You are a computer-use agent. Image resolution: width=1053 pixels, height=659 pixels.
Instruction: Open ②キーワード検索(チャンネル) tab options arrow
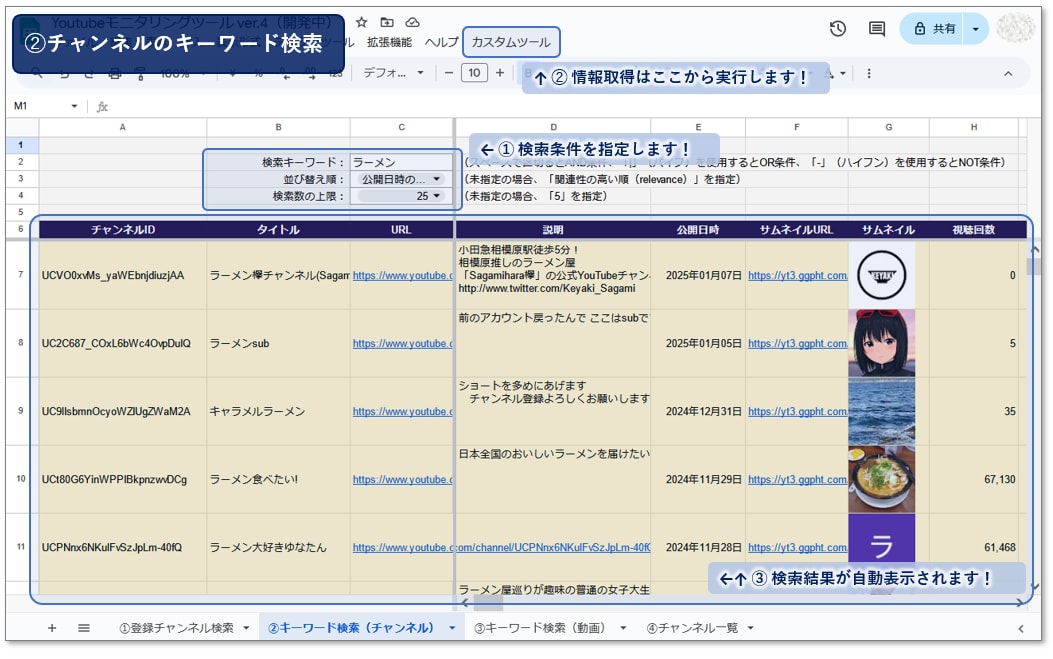(452, 628)
